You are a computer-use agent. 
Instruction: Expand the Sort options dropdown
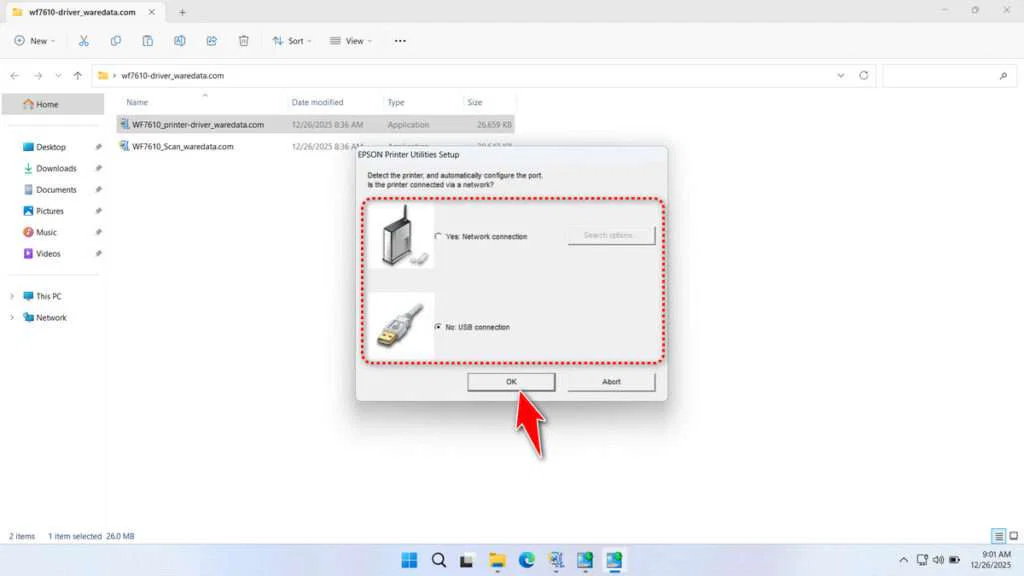point(292,41)
